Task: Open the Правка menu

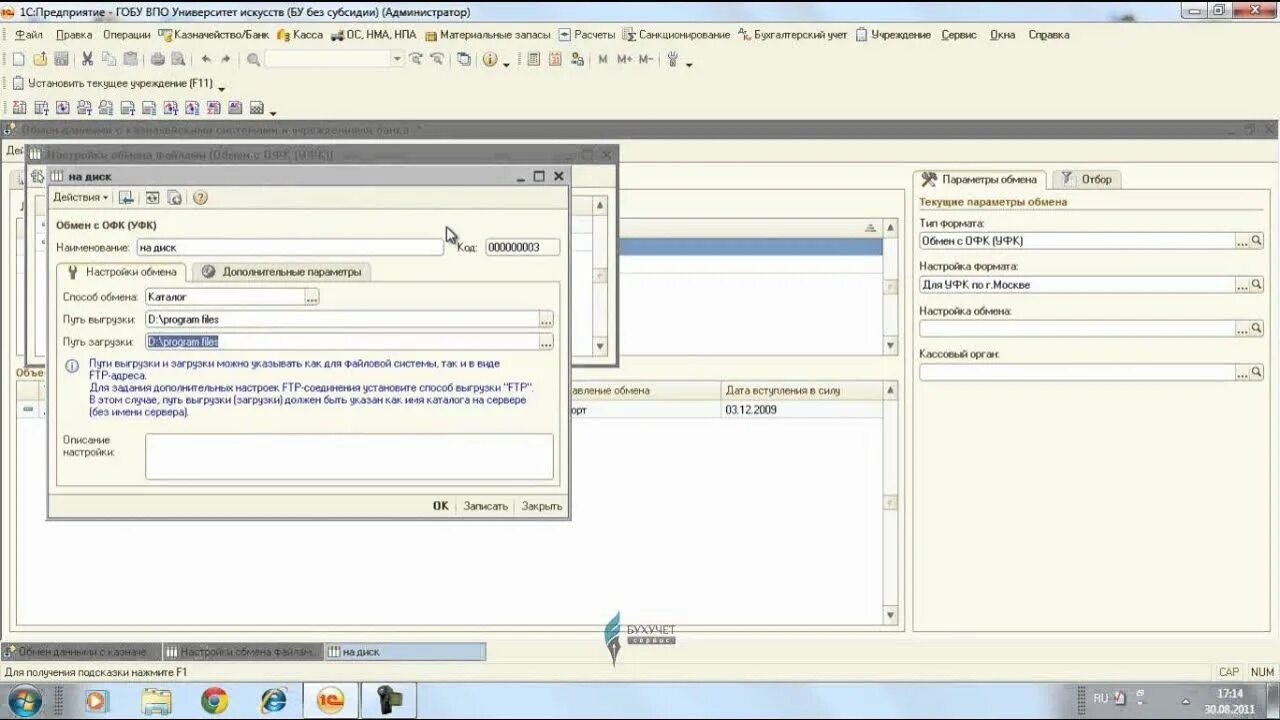Action: click(74, 34)
